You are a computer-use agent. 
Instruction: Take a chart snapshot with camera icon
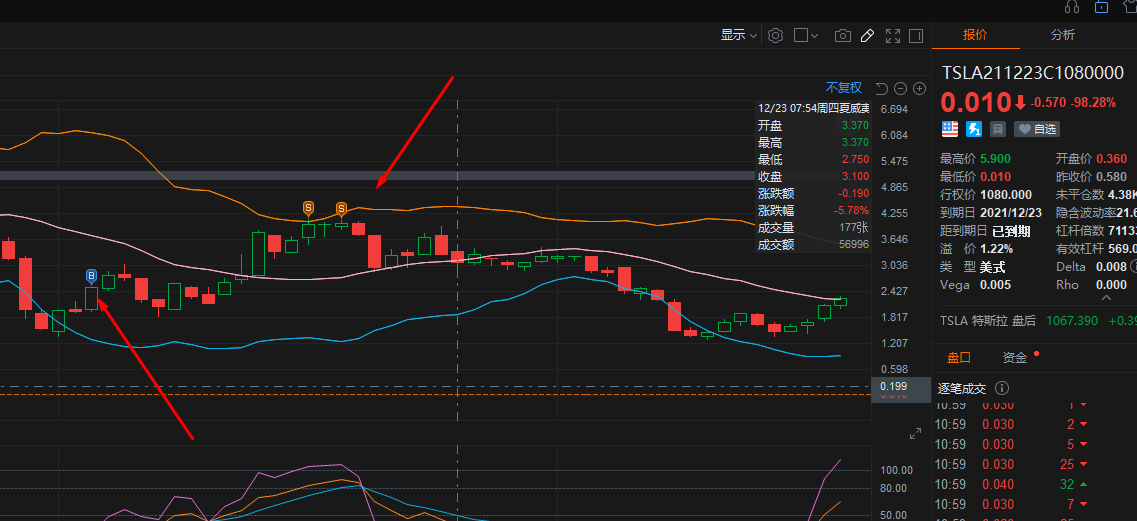point(842,36)
